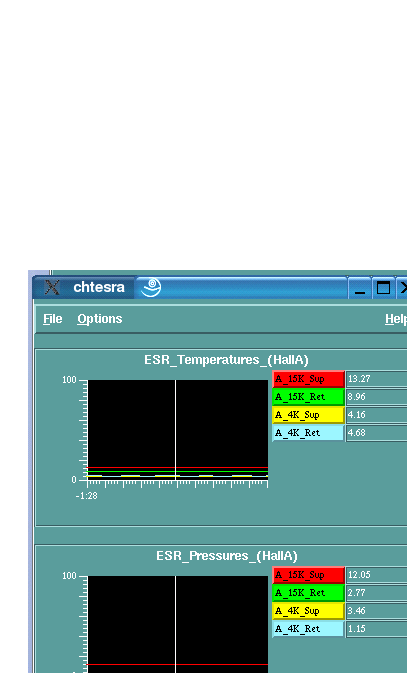Viewport: 407px width, 673px height.
Task: Select cyan A_4K_Ret pressure legend button
Action: (x=308, y=629)
